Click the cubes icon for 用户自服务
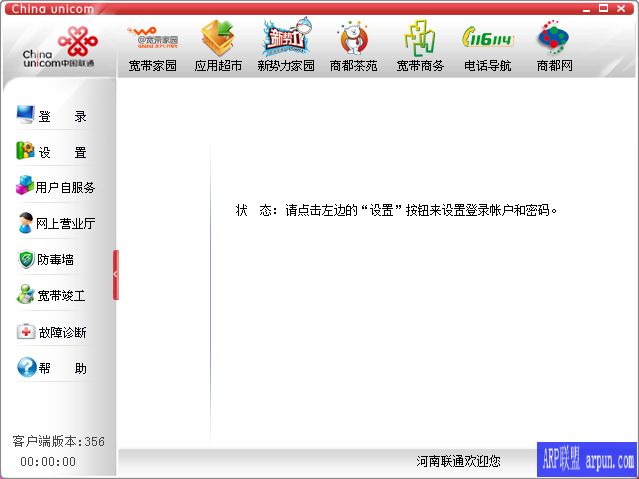Image resolution: width=639 pixels, height=479 pixels. click(25, 185)
